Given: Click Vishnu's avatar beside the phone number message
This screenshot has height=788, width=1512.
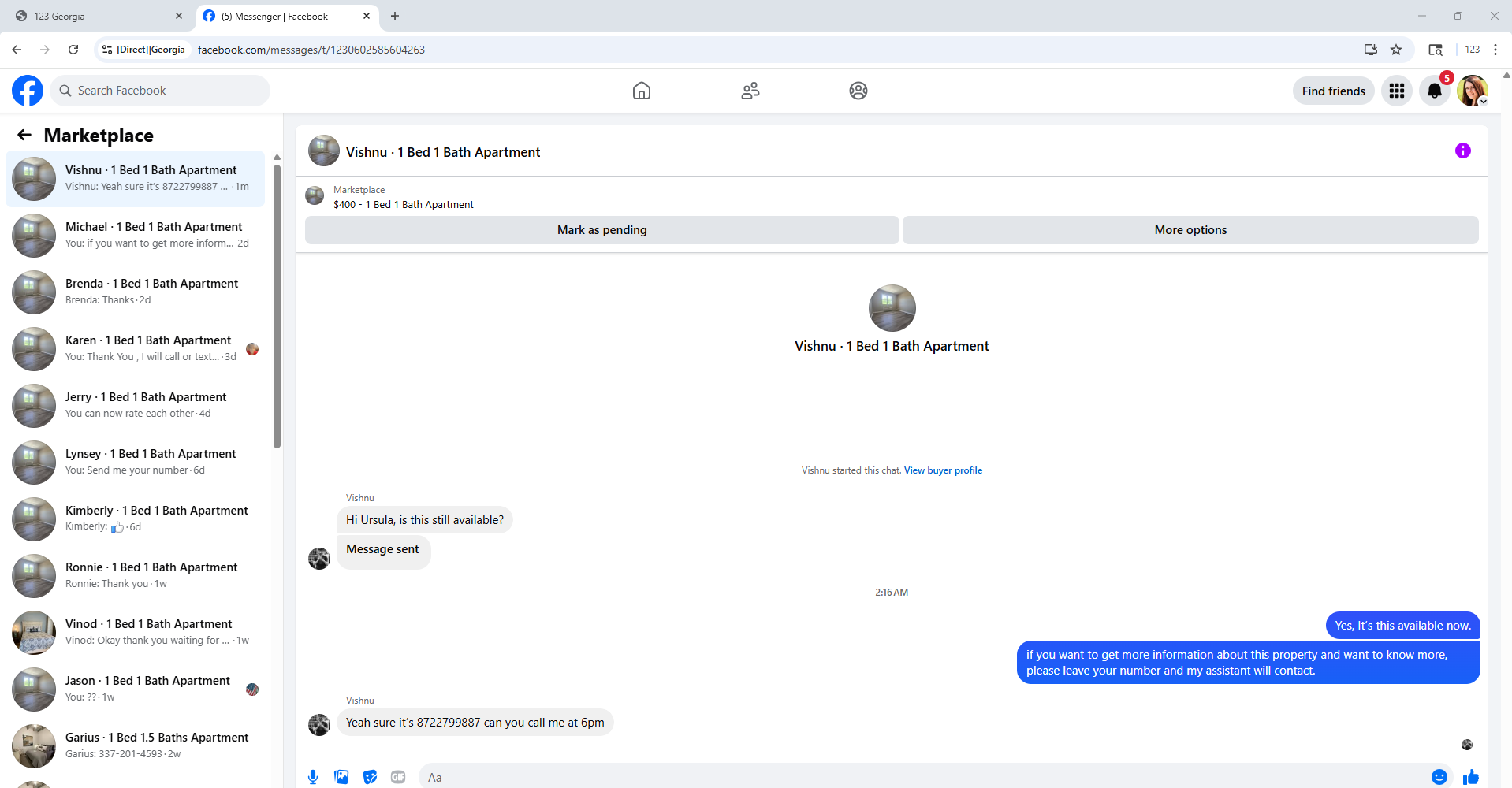Looking at the screenshot, I should pos(319,724).
